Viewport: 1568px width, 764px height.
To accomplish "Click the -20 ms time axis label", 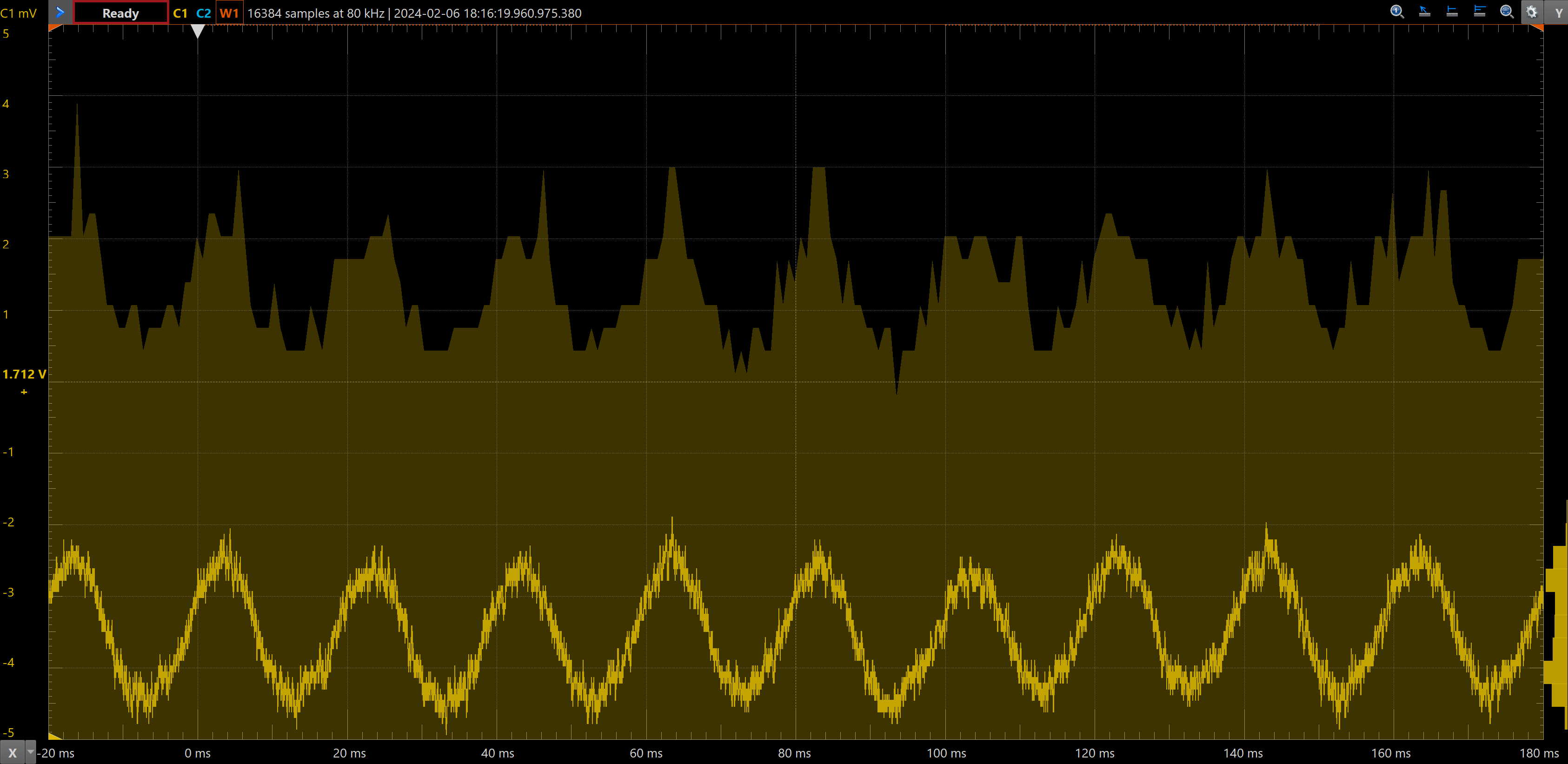I will [55, 753].
